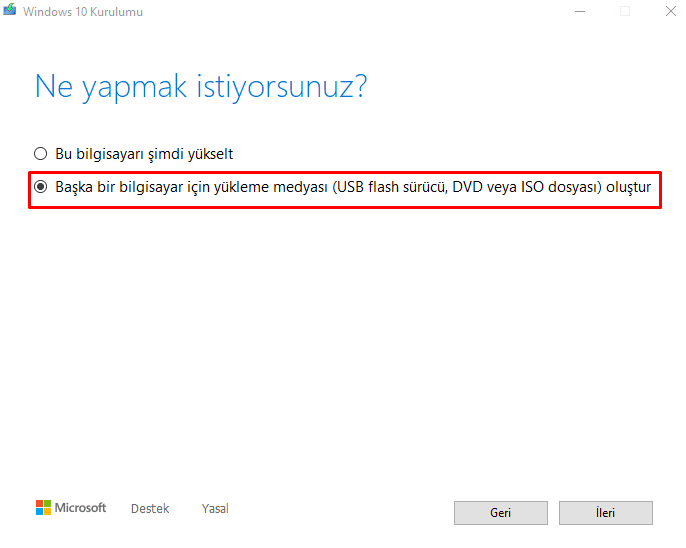The width and height of the screenshot is (686, 548).
Task: Minimize the Windows 10 Kurulumu window
Action: 580,11
